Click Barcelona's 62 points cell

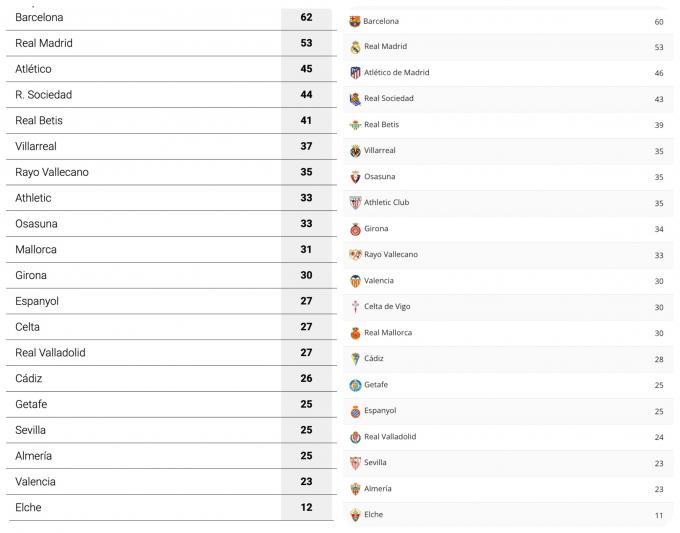tap(306, 17)
